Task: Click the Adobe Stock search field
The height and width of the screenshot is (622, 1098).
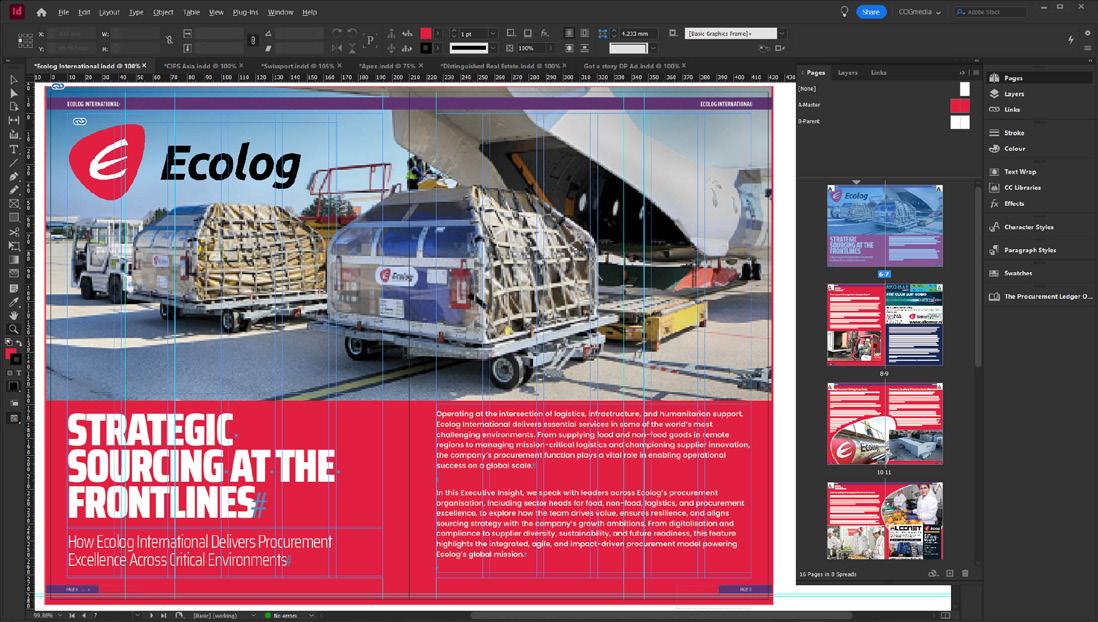Action: coord(990,12)
